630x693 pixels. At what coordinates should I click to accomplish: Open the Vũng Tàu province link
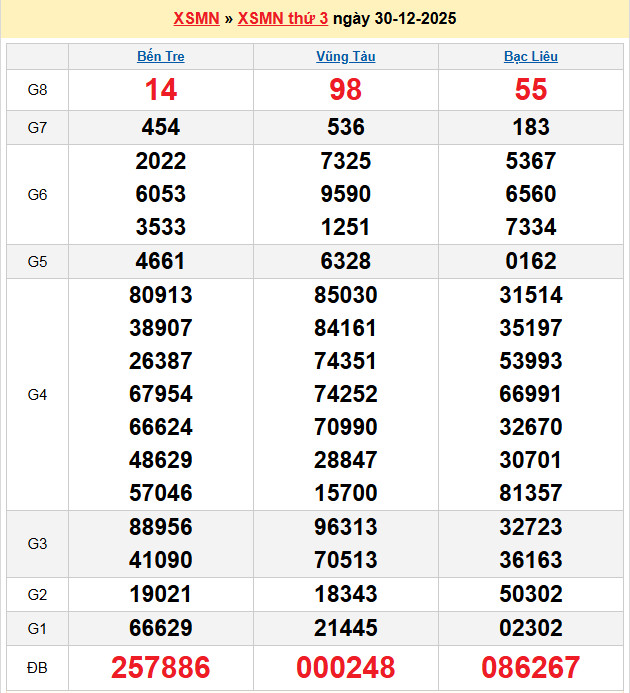coord(345,57)
